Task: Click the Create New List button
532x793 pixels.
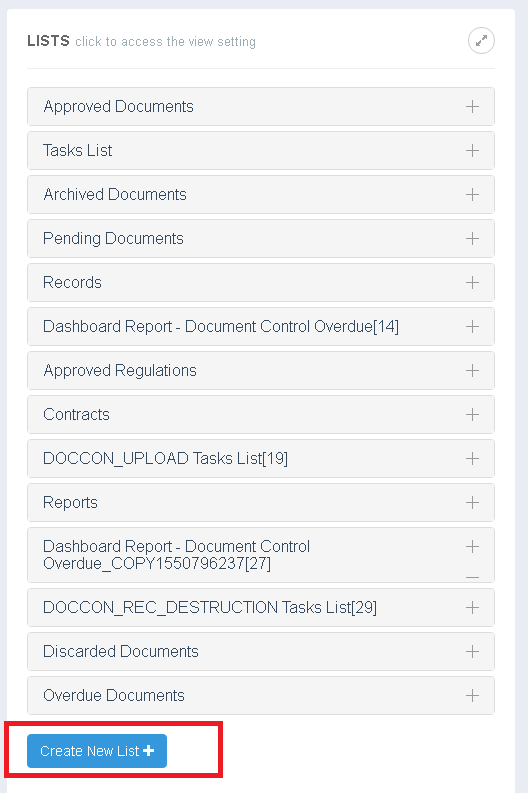Action: coord(97,751)
